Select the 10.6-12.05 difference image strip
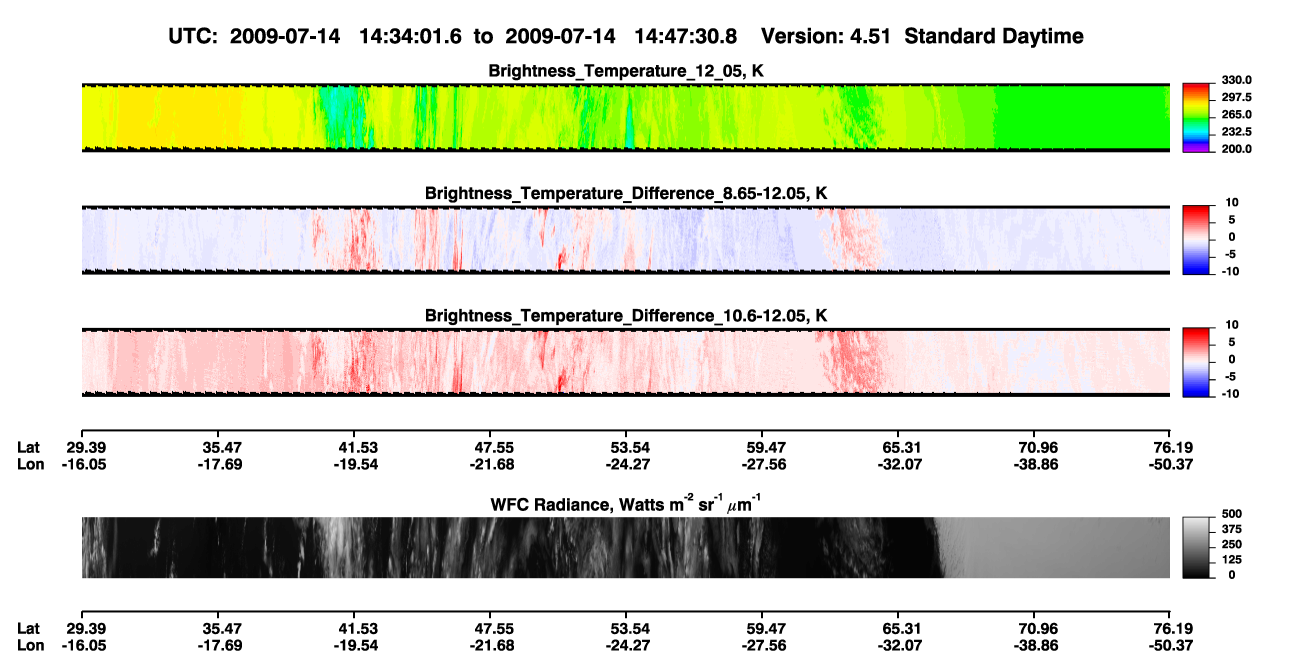The height and width of the screenshot is (667, 1300). tap(626, 362)
